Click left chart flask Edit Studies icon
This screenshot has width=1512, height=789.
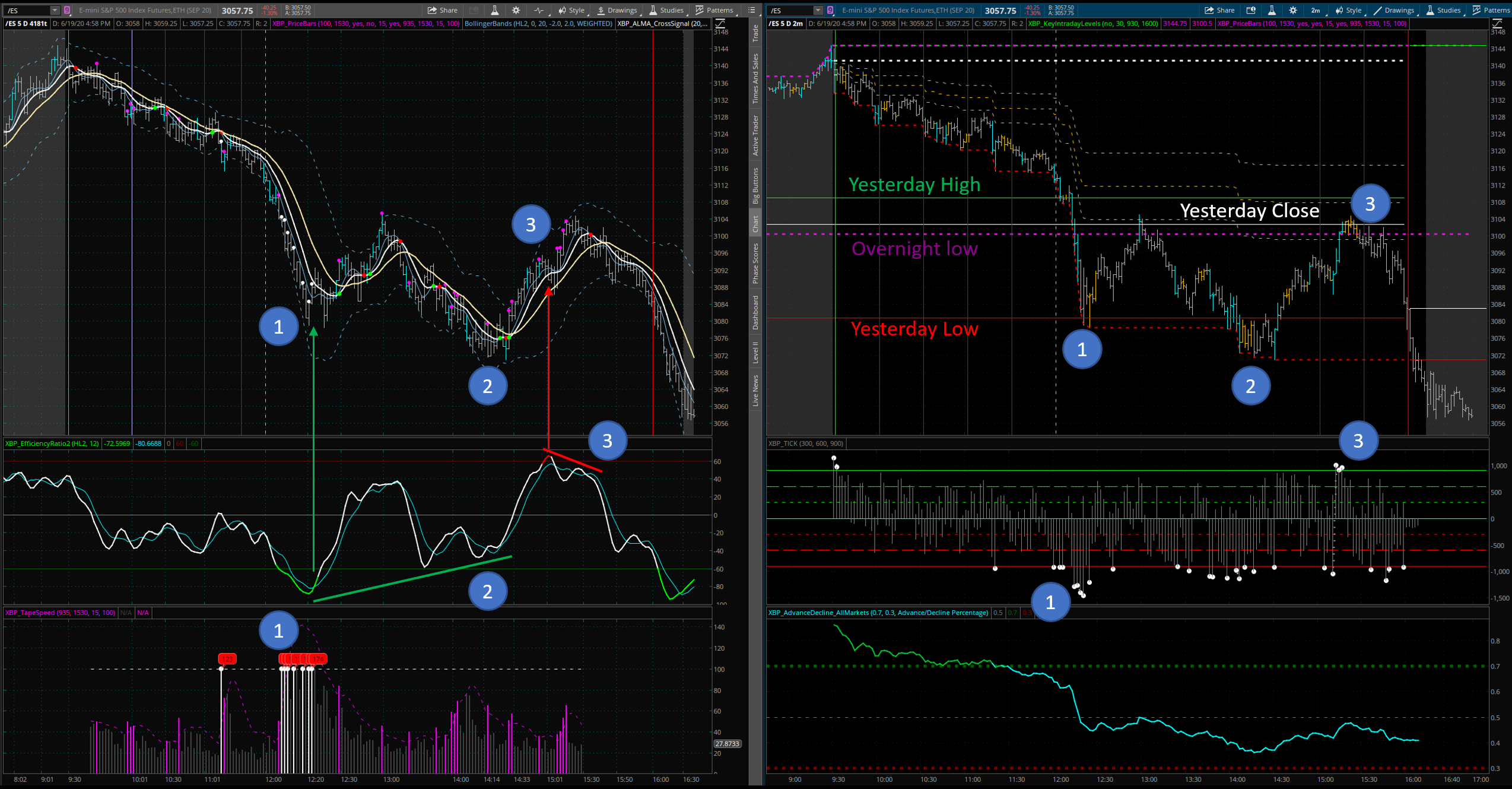coord(494,10)
